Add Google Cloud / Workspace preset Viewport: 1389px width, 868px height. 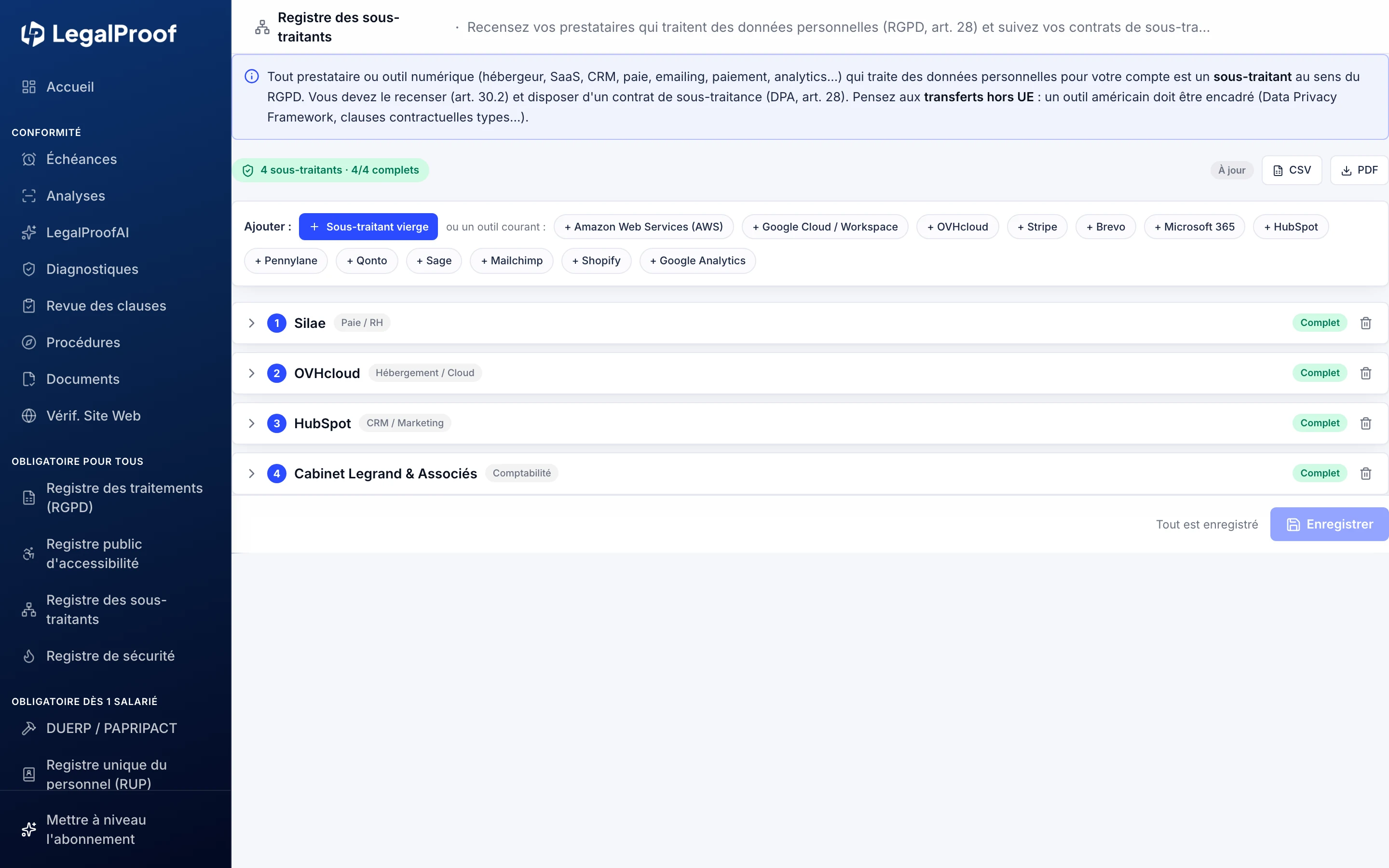825,227
